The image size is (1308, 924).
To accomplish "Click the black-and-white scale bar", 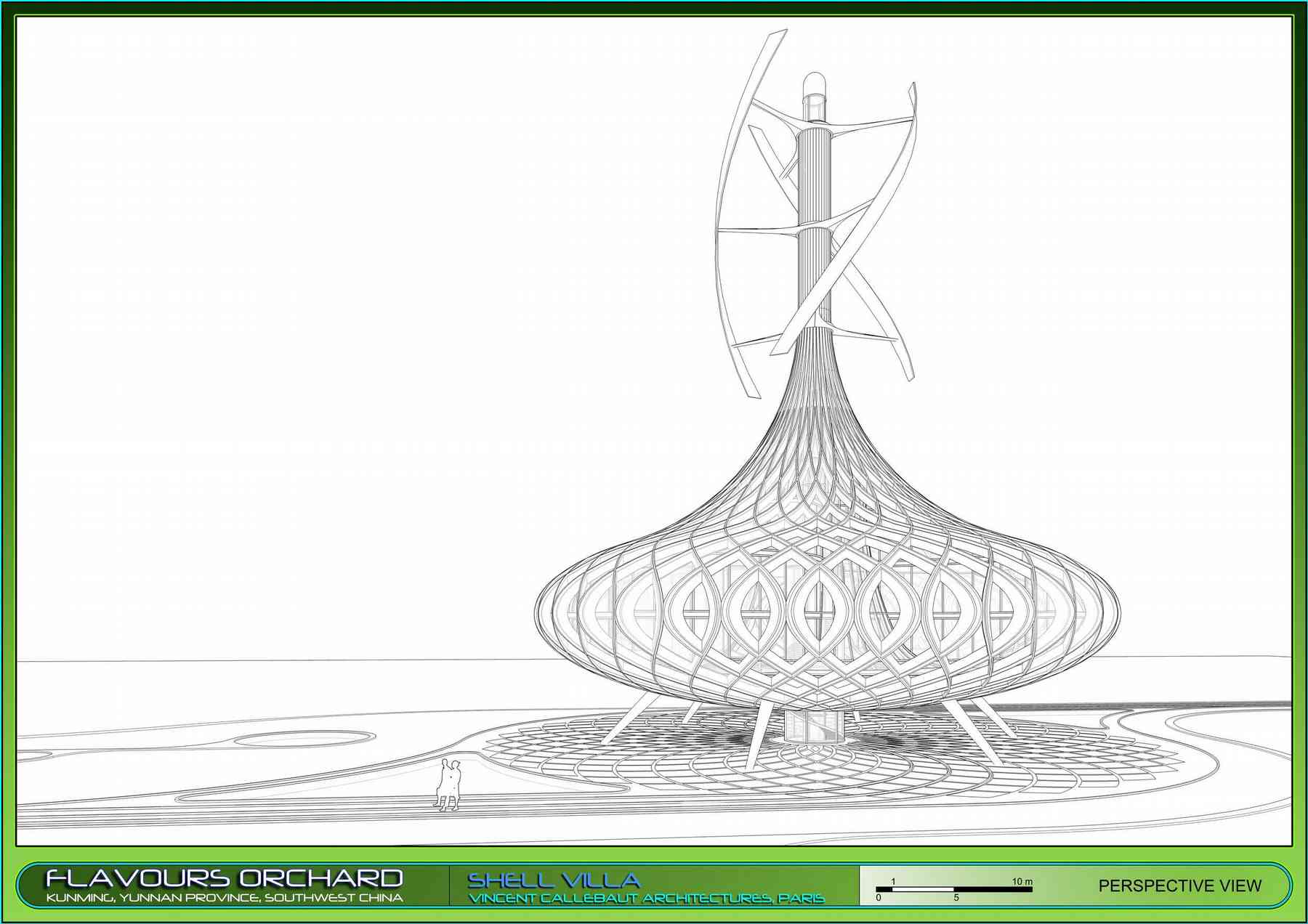I will click(953, 888).
